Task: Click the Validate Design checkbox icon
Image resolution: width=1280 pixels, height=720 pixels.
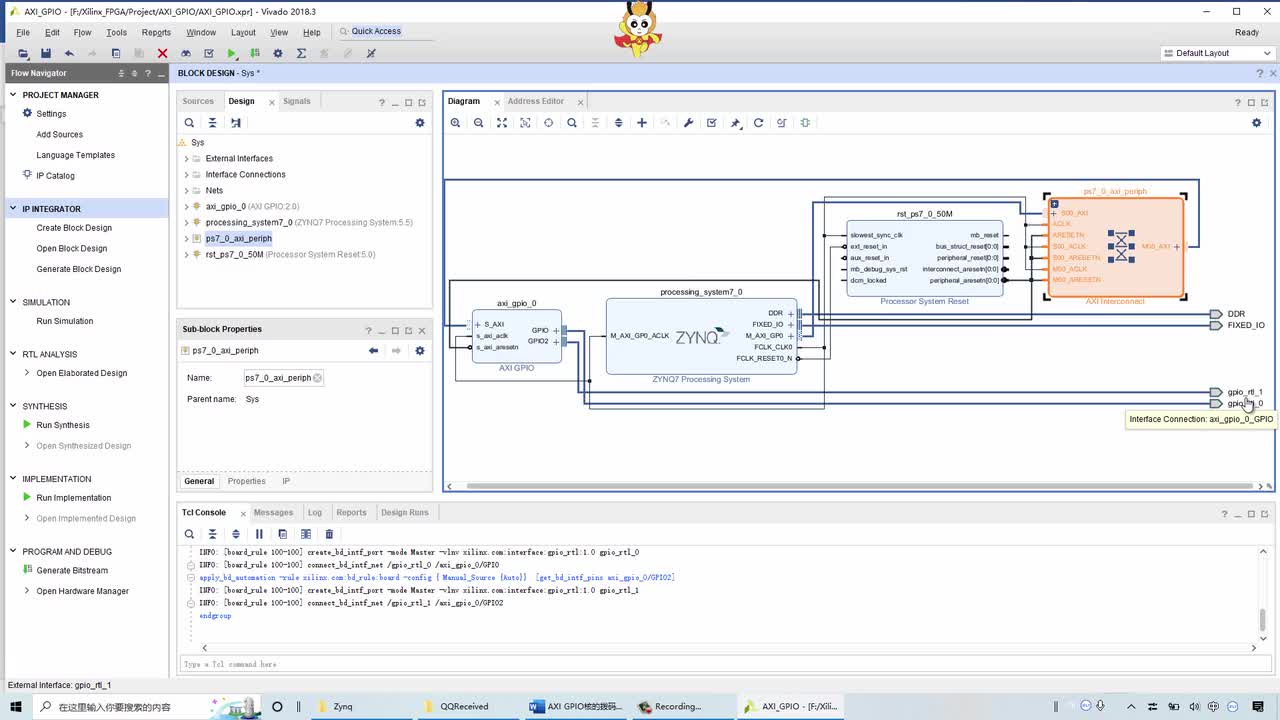Action: tap(711, 123)
